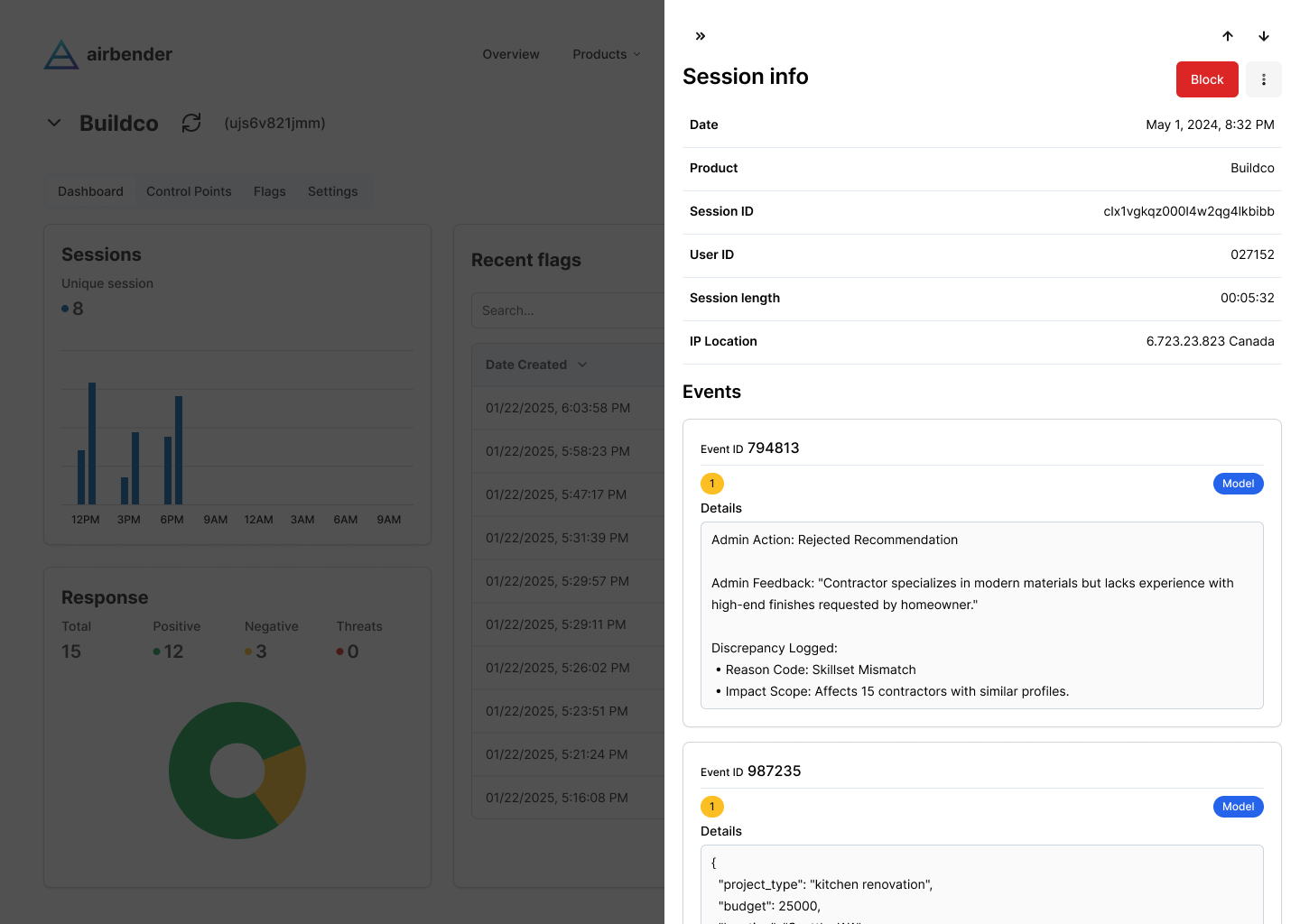Open the Overview navigation item
This screenshot has height=924, width=1300.
click(x=511, y=54)
